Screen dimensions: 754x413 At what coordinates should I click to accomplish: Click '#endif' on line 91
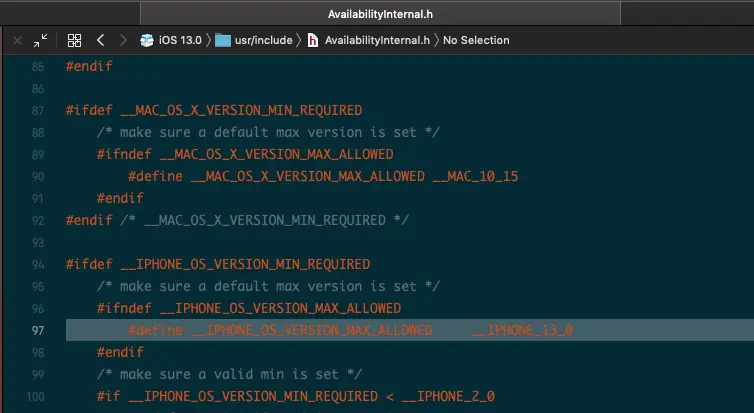click(120, 198)
